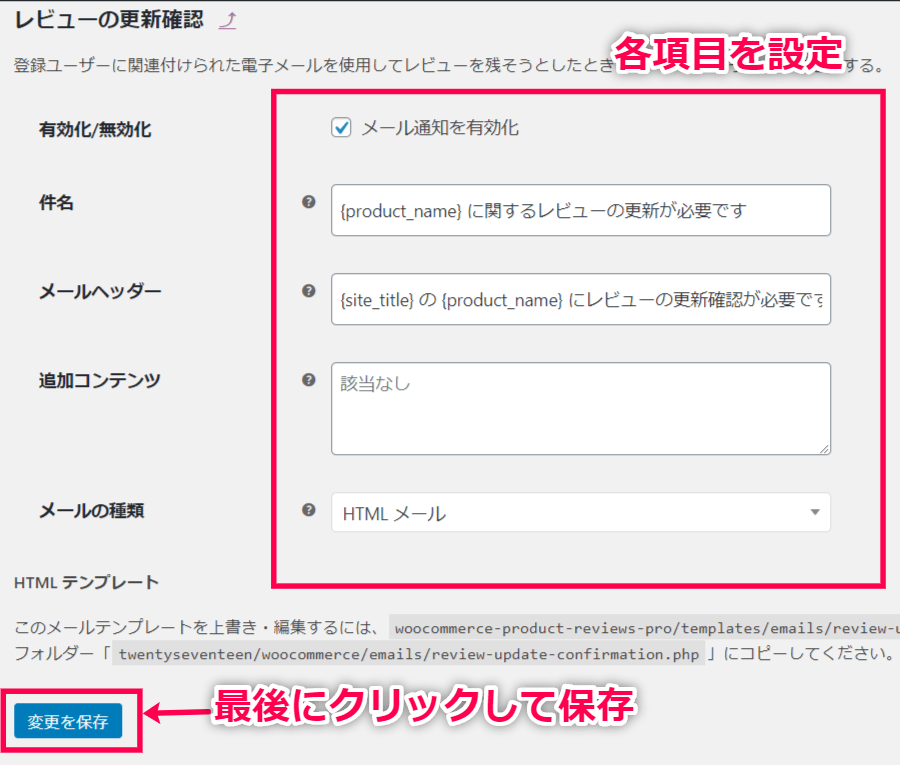Focus the 件名 subject text field
Viewport: 900px width, 765px height.
580,210
